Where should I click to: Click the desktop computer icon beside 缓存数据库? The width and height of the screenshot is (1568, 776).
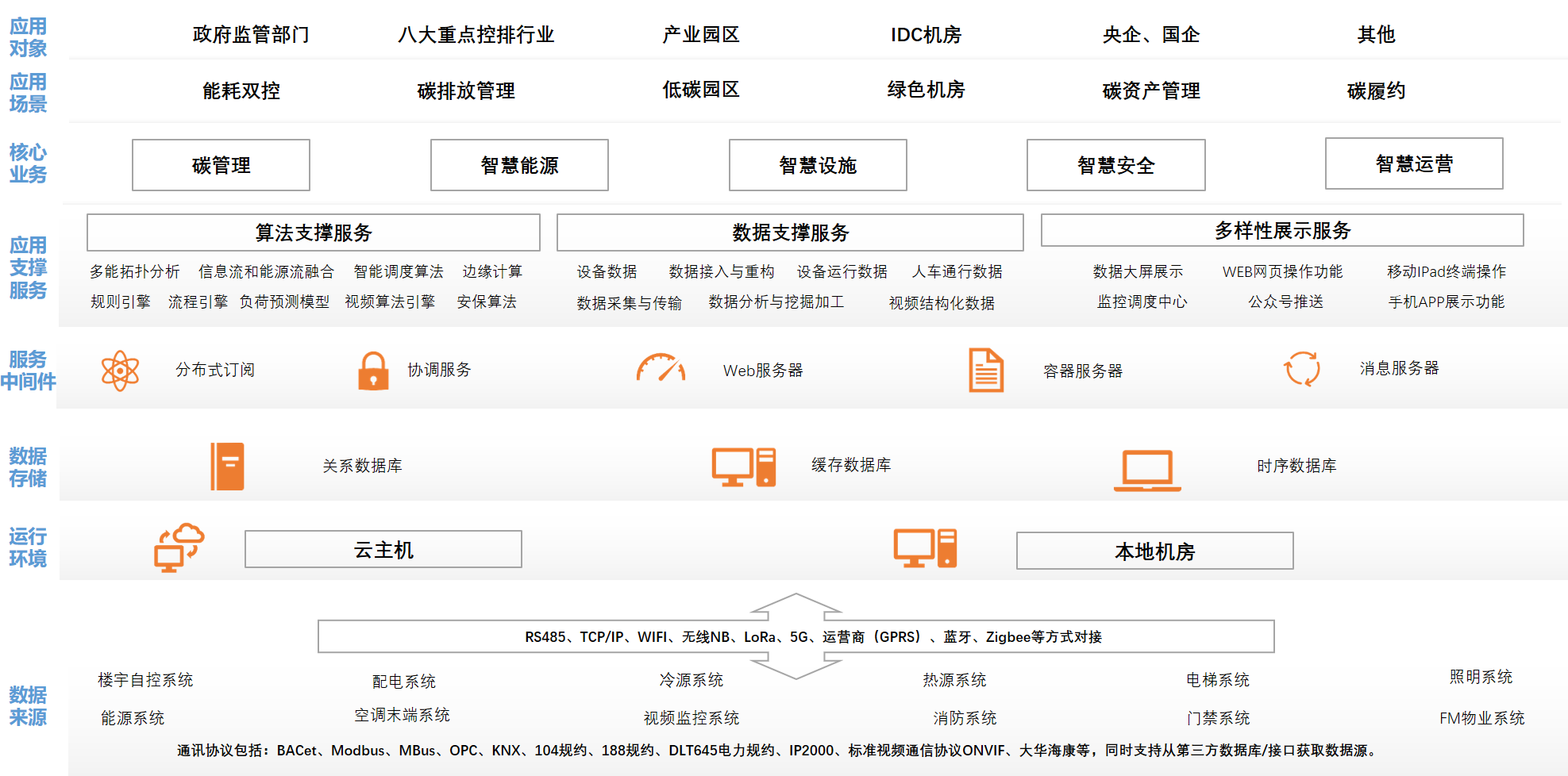tap(743, 467)
